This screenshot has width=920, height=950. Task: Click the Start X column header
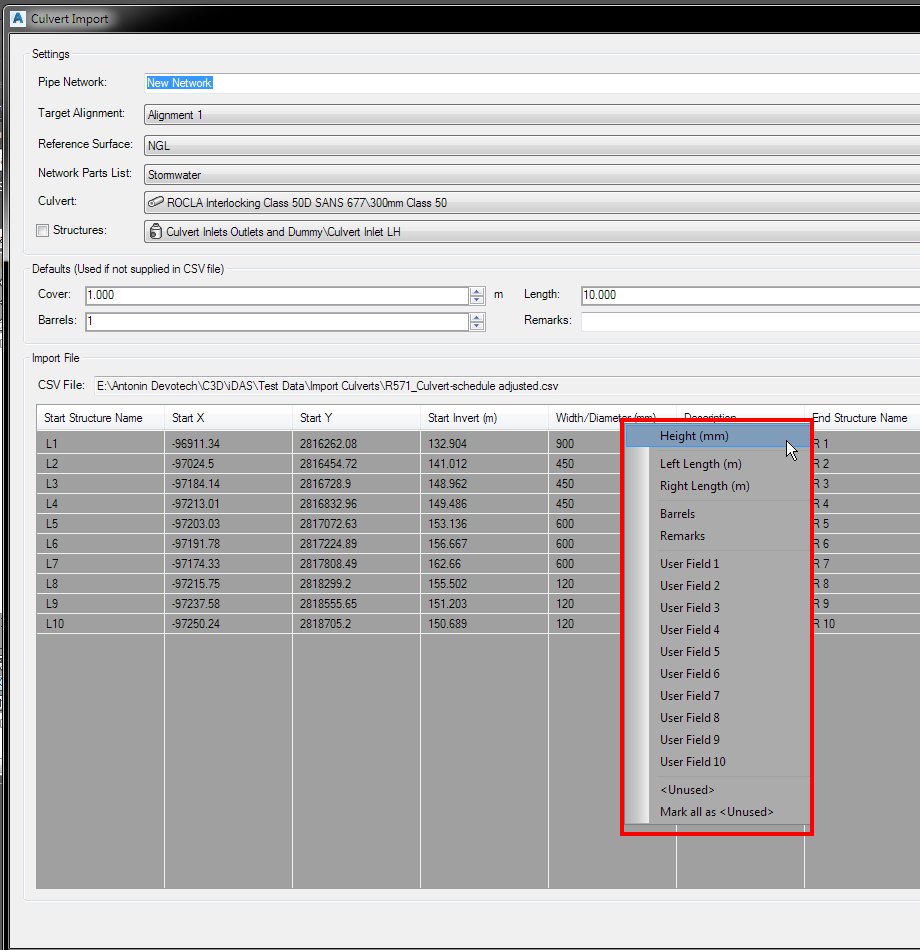click(228, 418)
